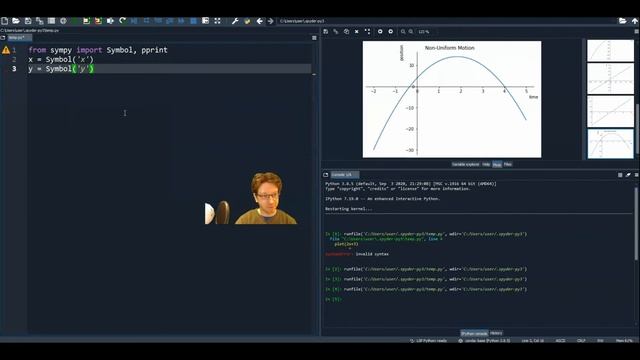Select the parabola plot thumbnail
Image resolution: width=640 pixels, height=360 pixels.
click(610, 144)
